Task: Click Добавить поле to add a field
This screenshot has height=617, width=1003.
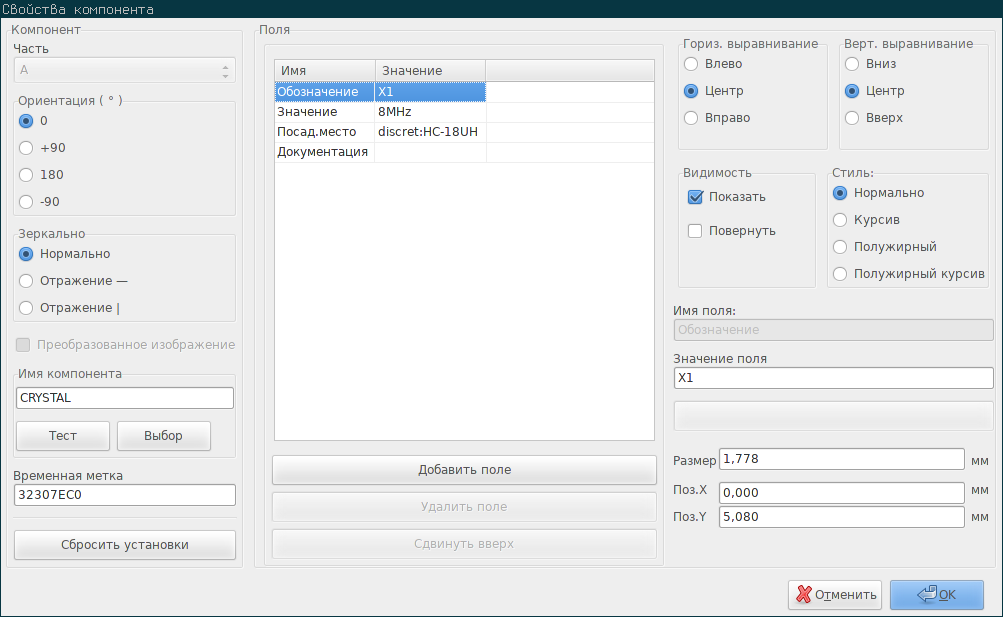Action: [463, 469]
